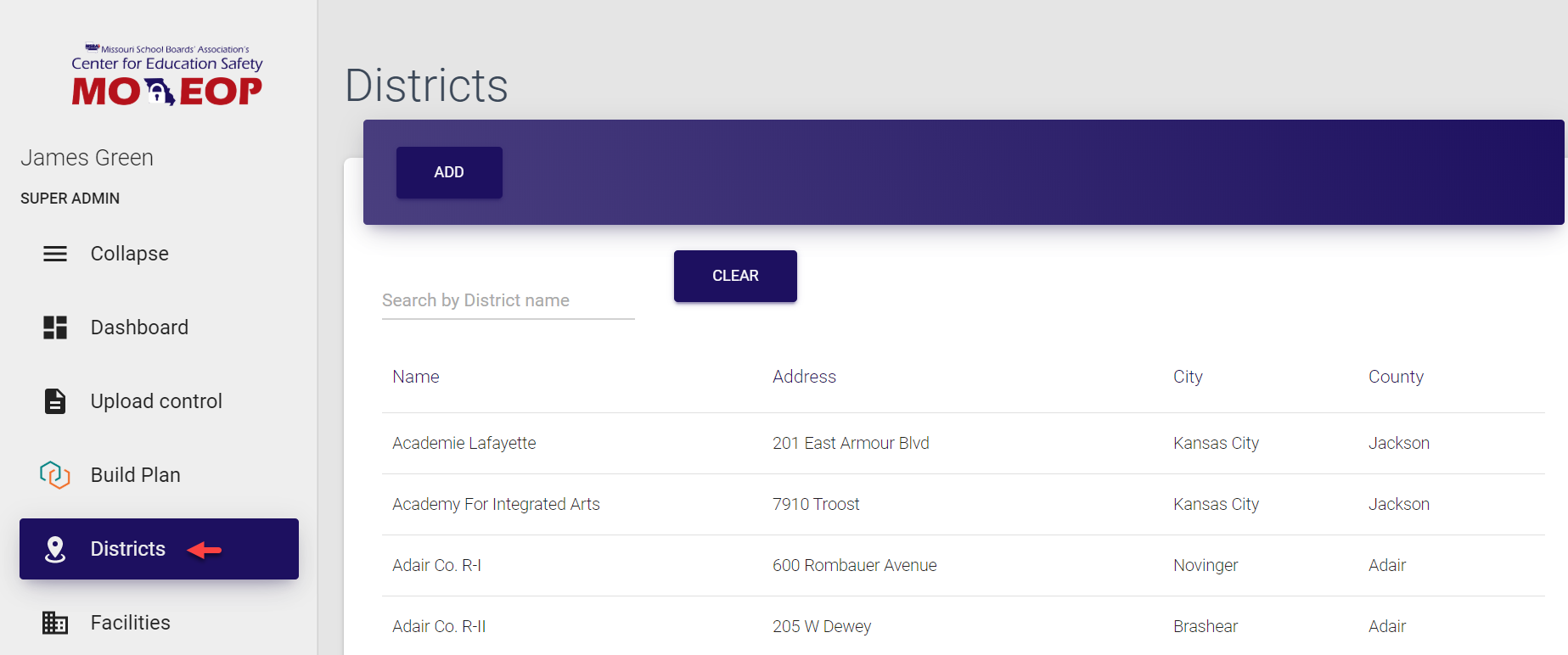Image resolution: width=1568 pixels, height=655 pixels.
Task: Go to Build Plan section
Action: (136, 475)
